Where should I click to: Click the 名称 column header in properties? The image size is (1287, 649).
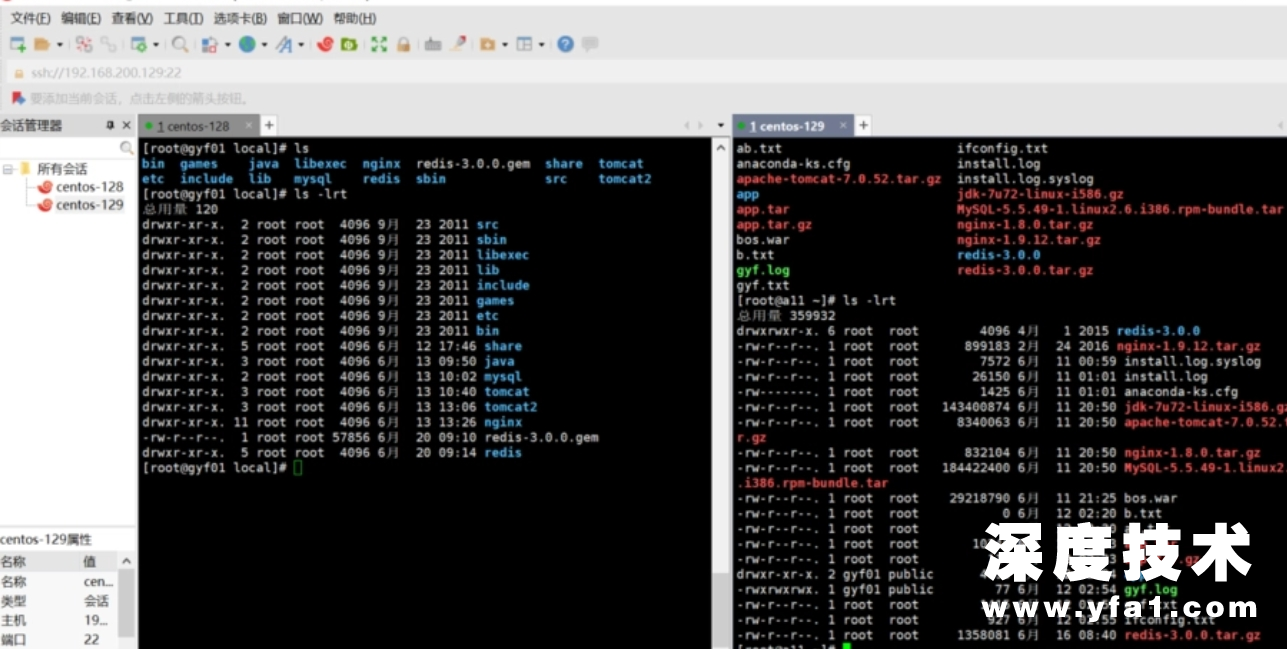pyautogui.click(x=38, y=562)
